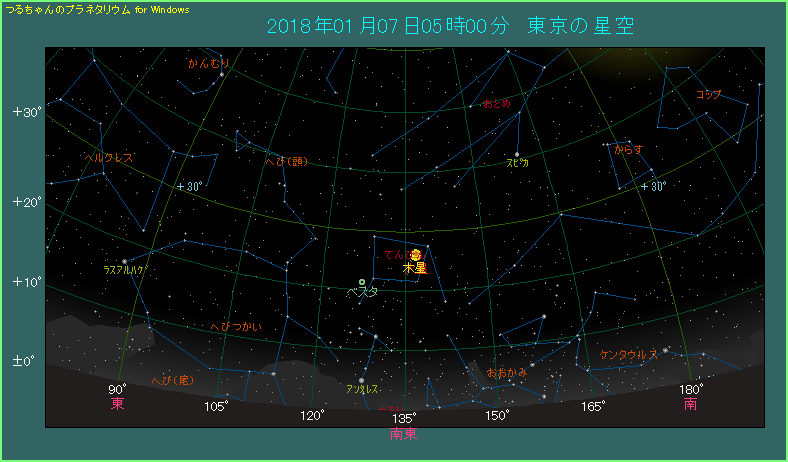Select the Antares star dot
Image resolution: width=788 pixels, height=462 pixels.
361,380
